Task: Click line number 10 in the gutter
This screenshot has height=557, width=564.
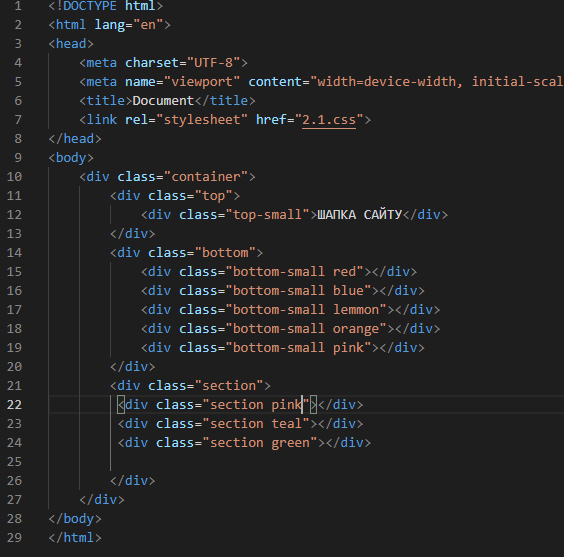Action: click(14, 177)
